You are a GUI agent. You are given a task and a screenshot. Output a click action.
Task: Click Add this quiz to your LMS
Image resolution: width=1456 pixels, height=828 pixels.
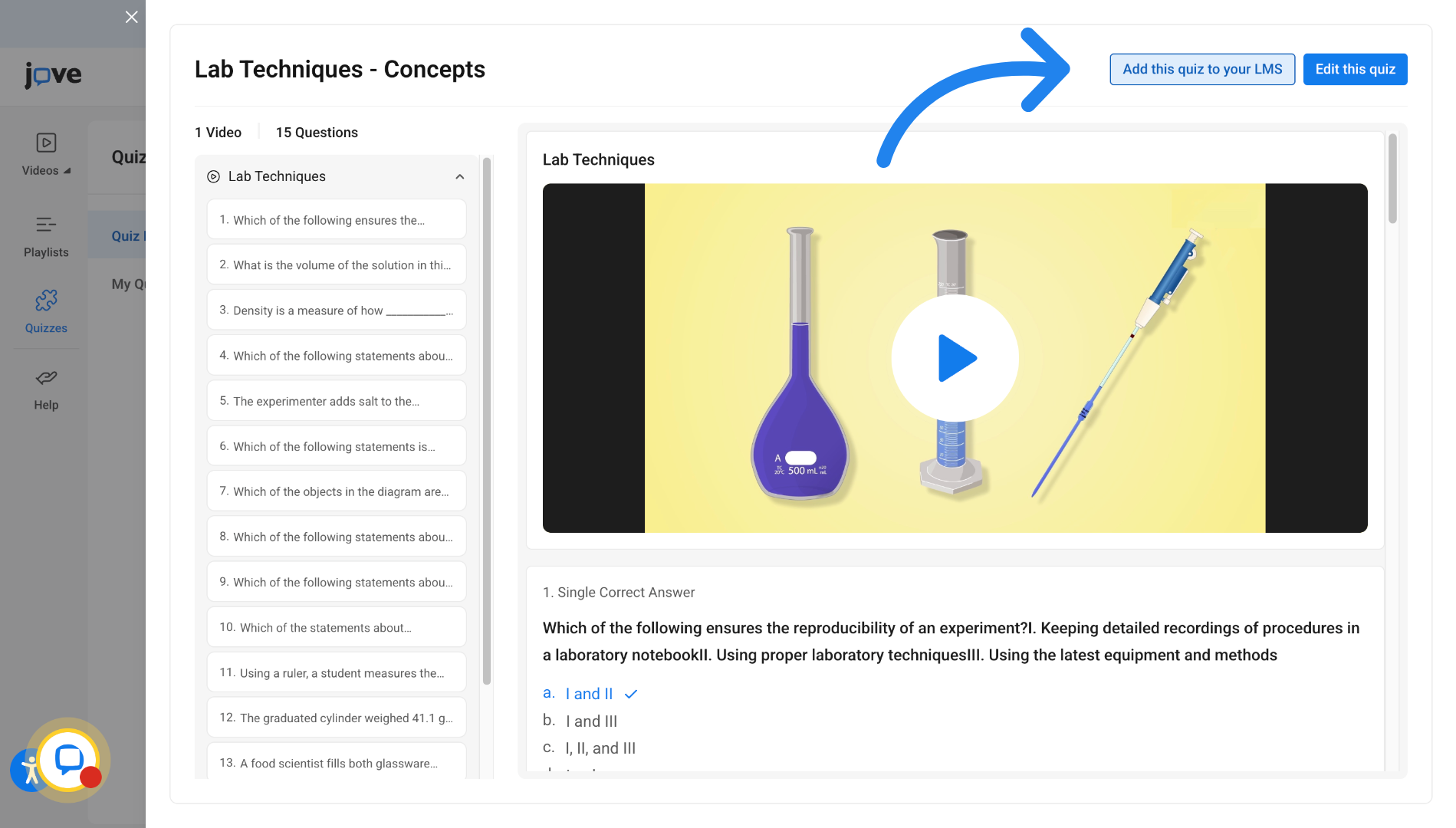tap(1202, 69)
